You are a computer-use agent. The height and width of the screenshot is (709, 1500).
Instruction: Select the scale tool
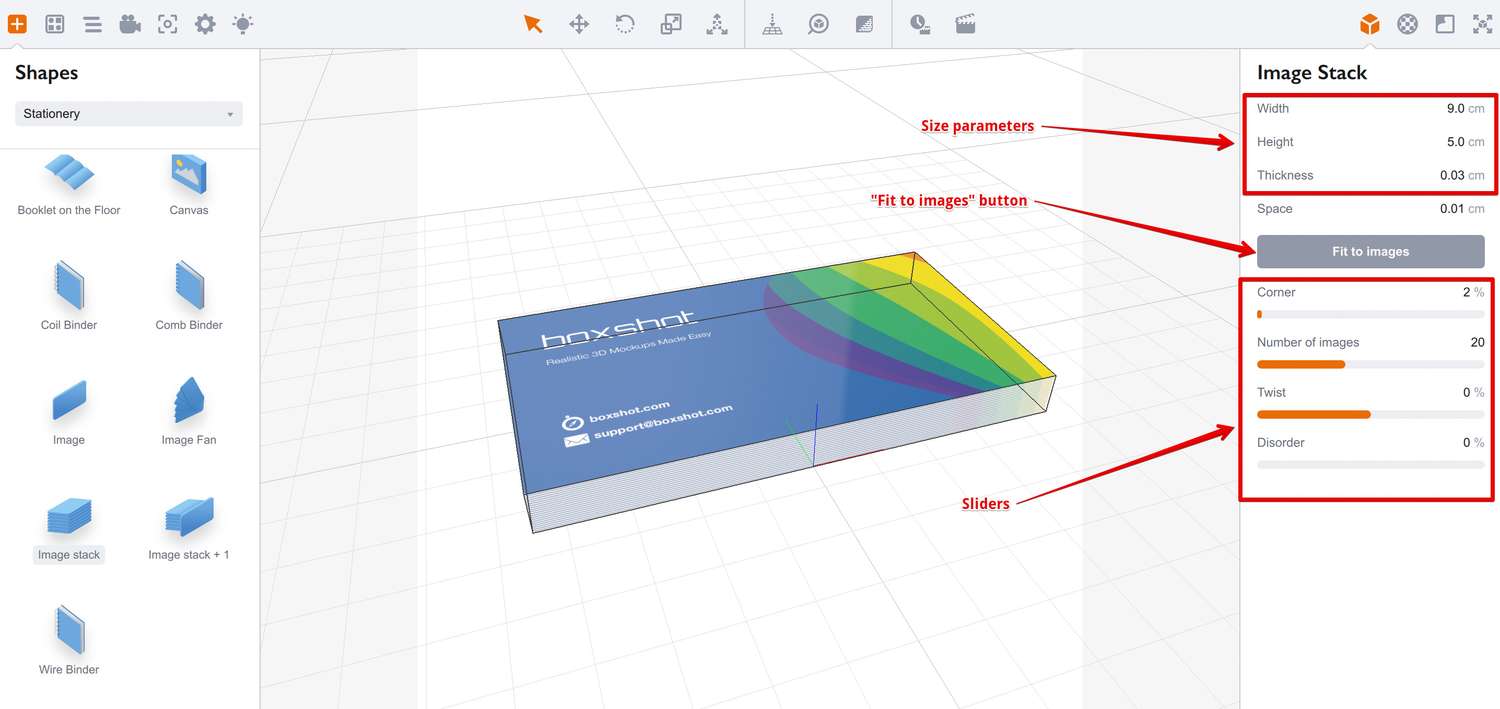point(671,24)
